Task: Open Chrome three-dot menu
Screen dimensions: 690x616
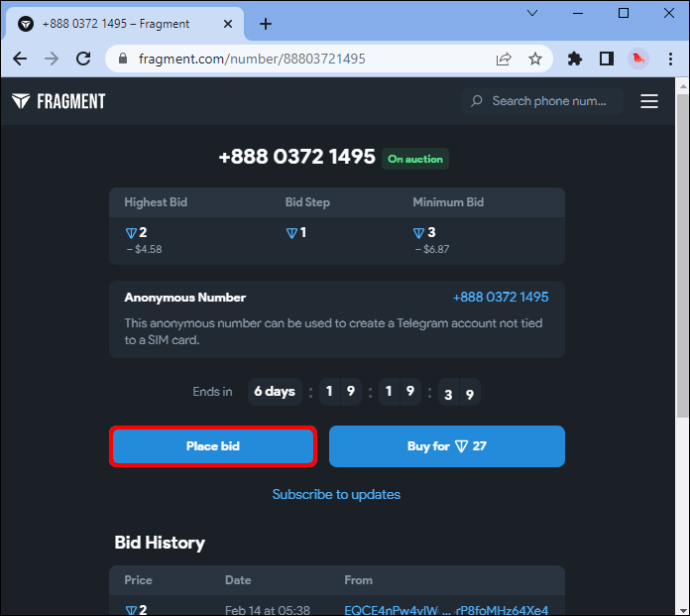Action: (670, 59)
